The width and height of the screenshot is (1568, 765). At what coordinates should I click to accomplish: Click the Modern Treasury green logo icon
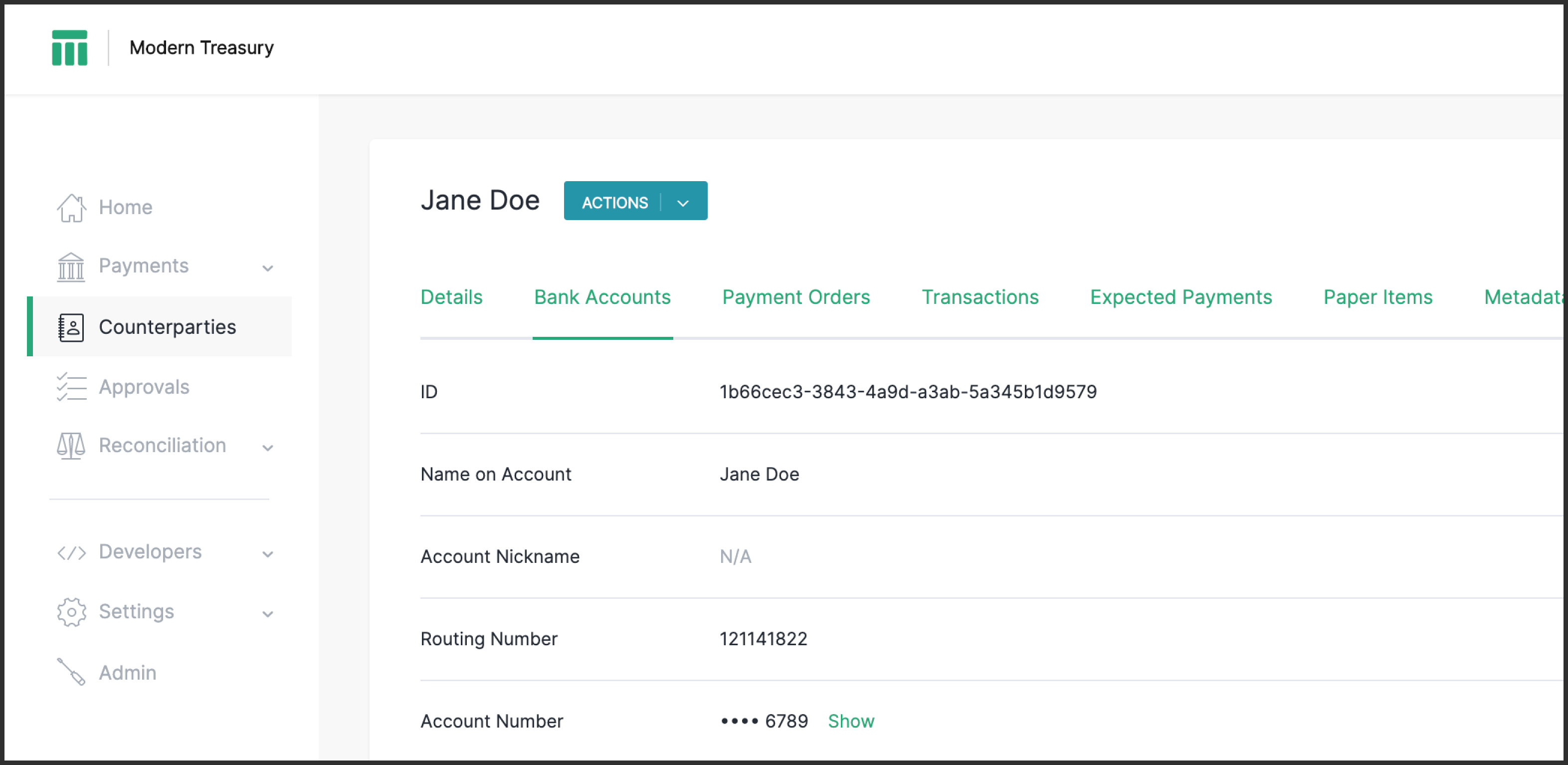coord(69,47)
